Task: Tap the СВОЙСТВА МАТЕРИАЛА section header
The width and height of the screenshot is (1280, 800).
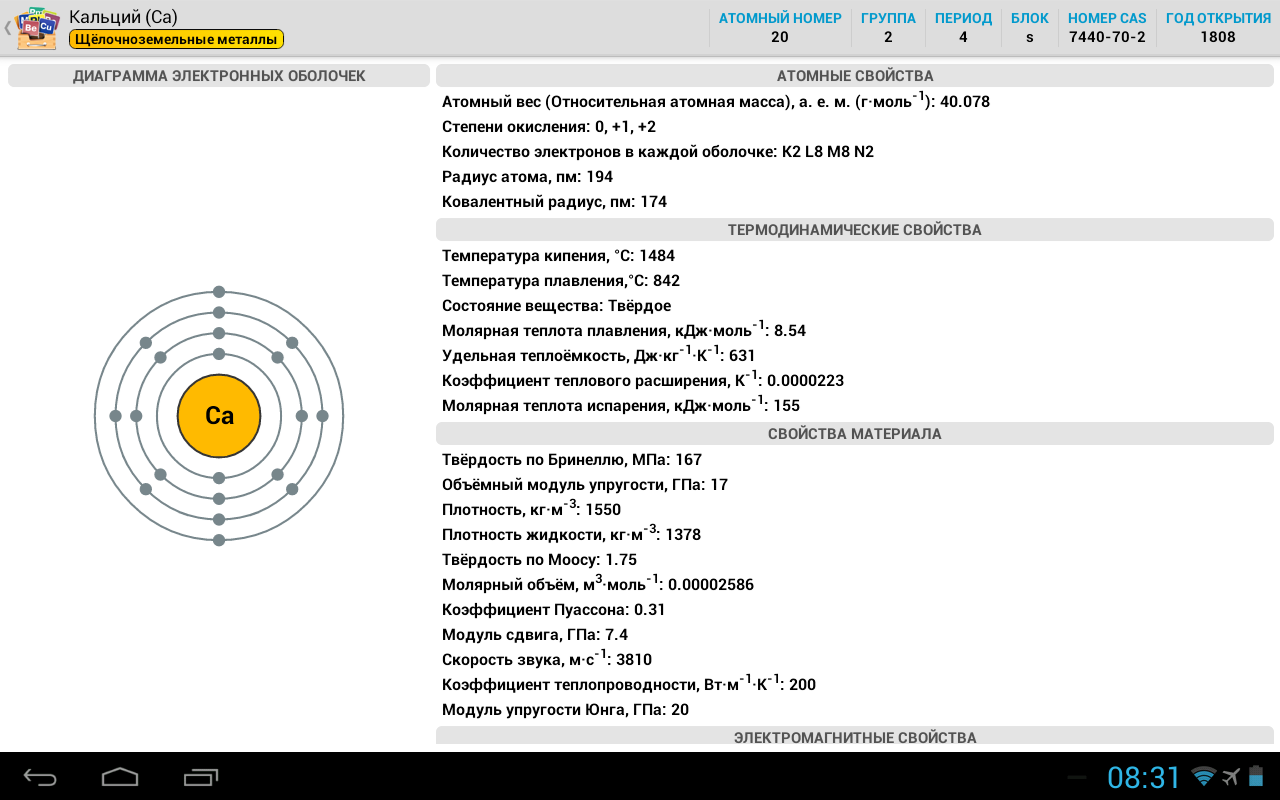Action: (855, 434)
